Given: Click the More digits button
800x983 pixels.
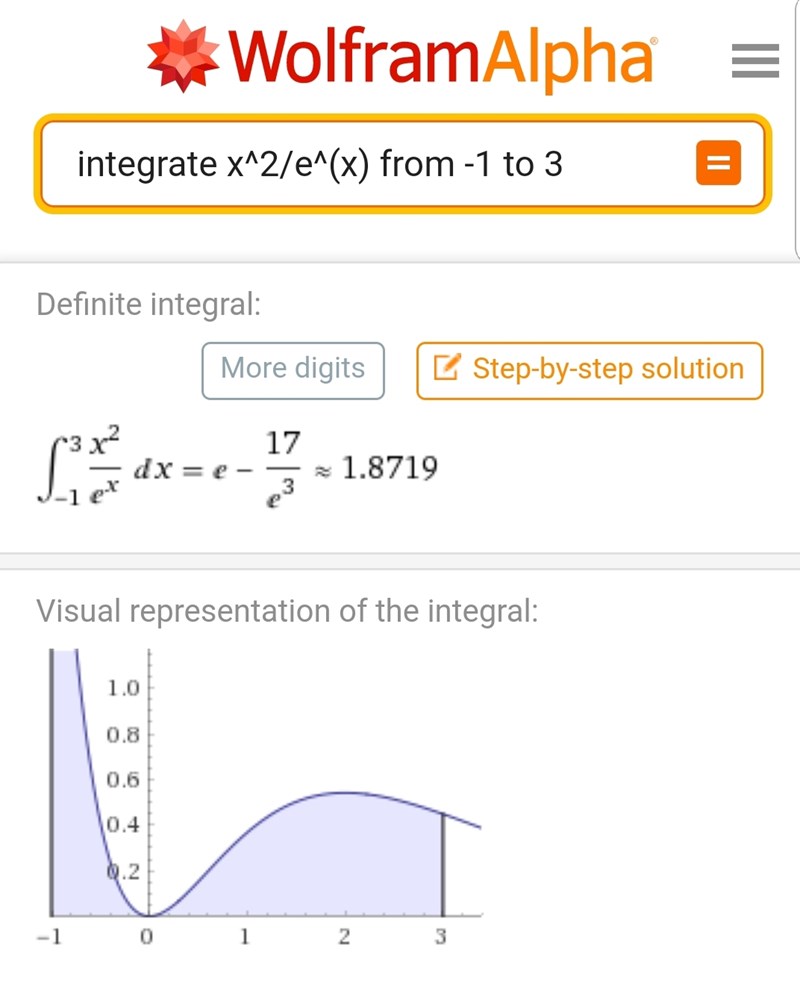Looking at the screenshot, I should coord(293,369).
